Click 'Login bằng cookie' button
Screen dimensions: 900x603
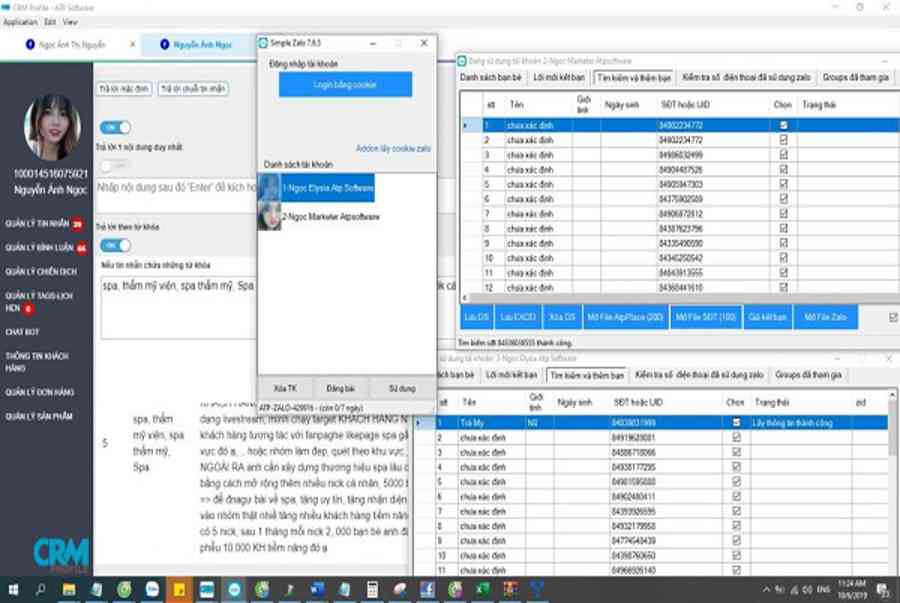point(345,85)
